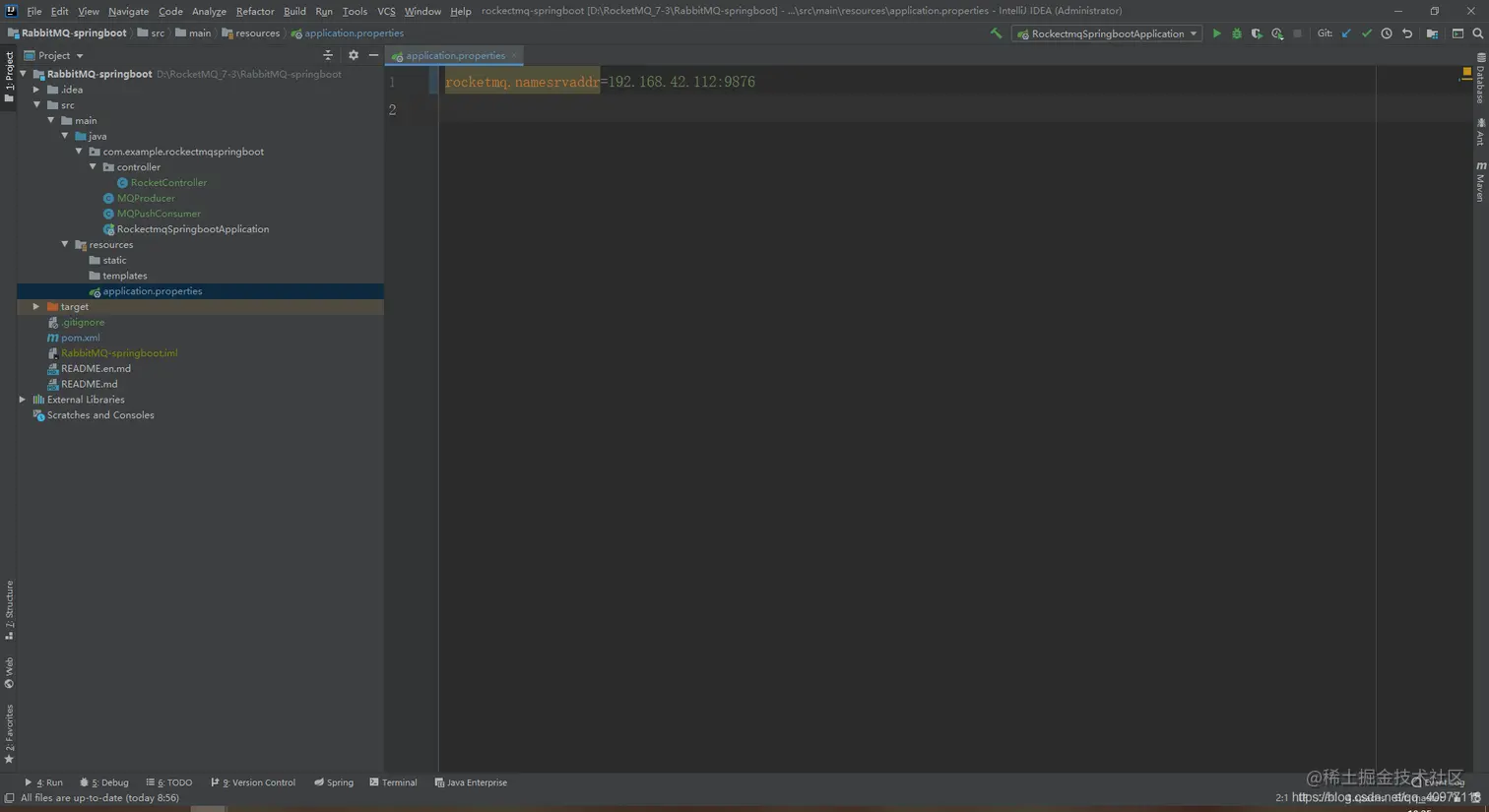Screen dimensions: 1489x812
Task: Update project via Git blue arrow
Action: click(x=1346, y=33)
